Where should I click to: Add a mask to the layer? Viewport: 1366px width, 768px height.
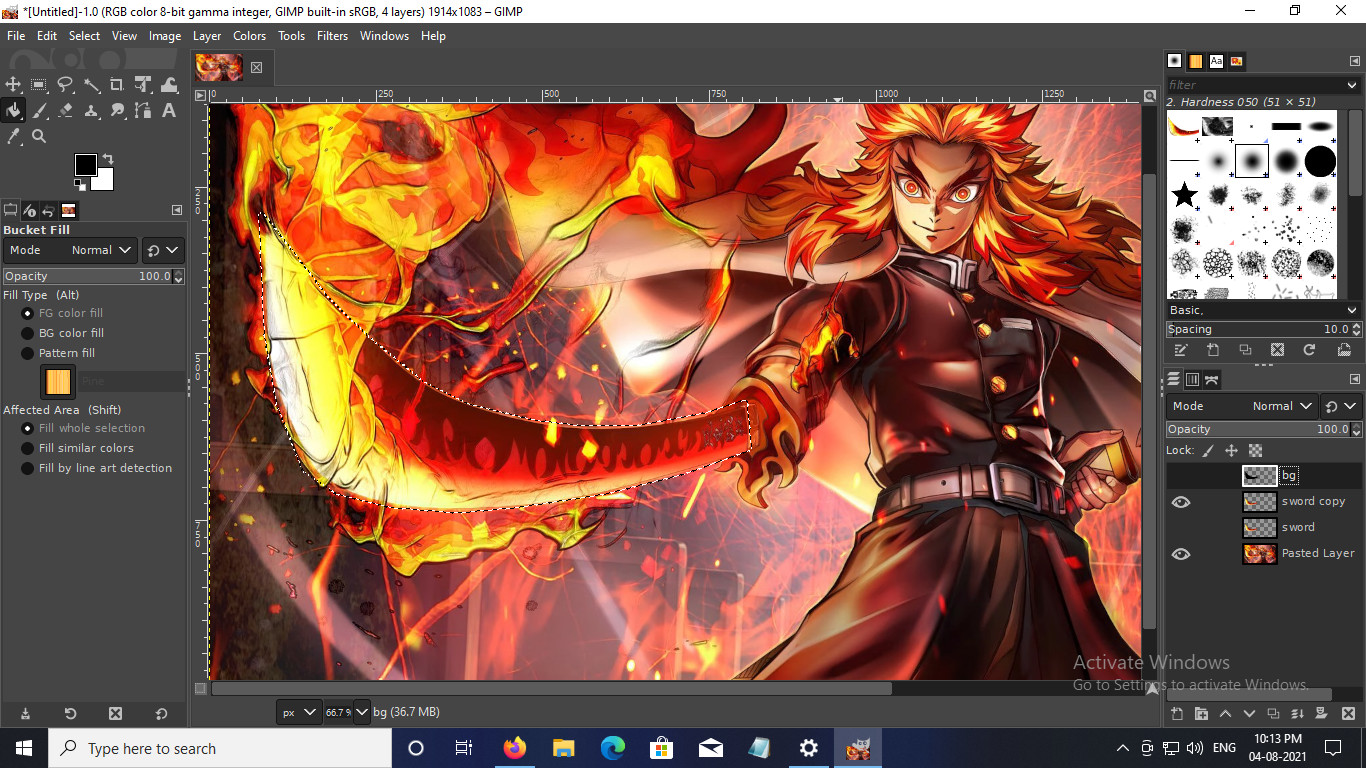tap(1322, 713)
